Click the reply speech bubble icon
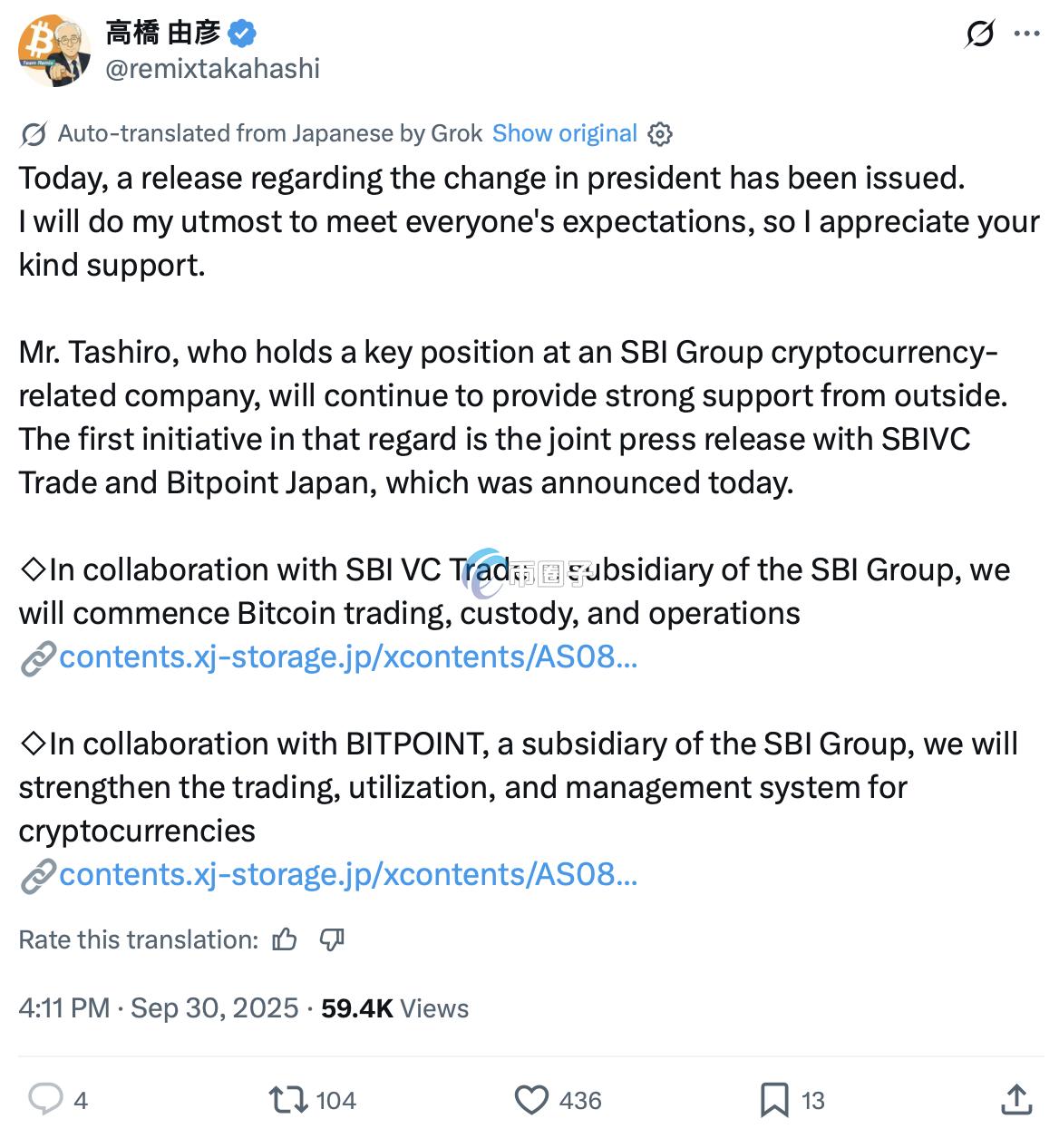This screenshot has height=1148, width=1059. pyautogui.click(x=45, y=1100)
